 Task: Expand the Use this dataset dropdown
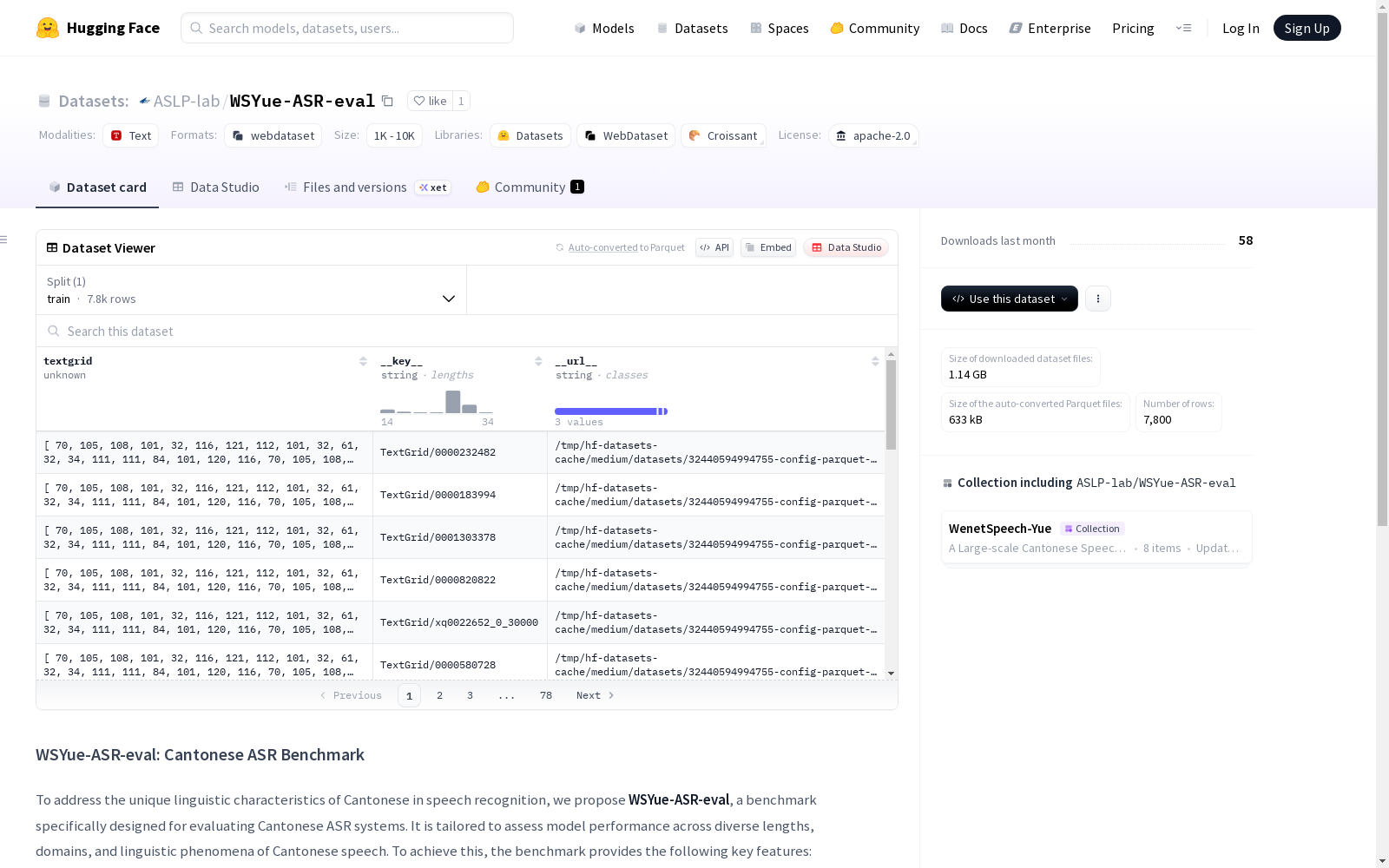pyautogui.click(x=1010, y=299)
